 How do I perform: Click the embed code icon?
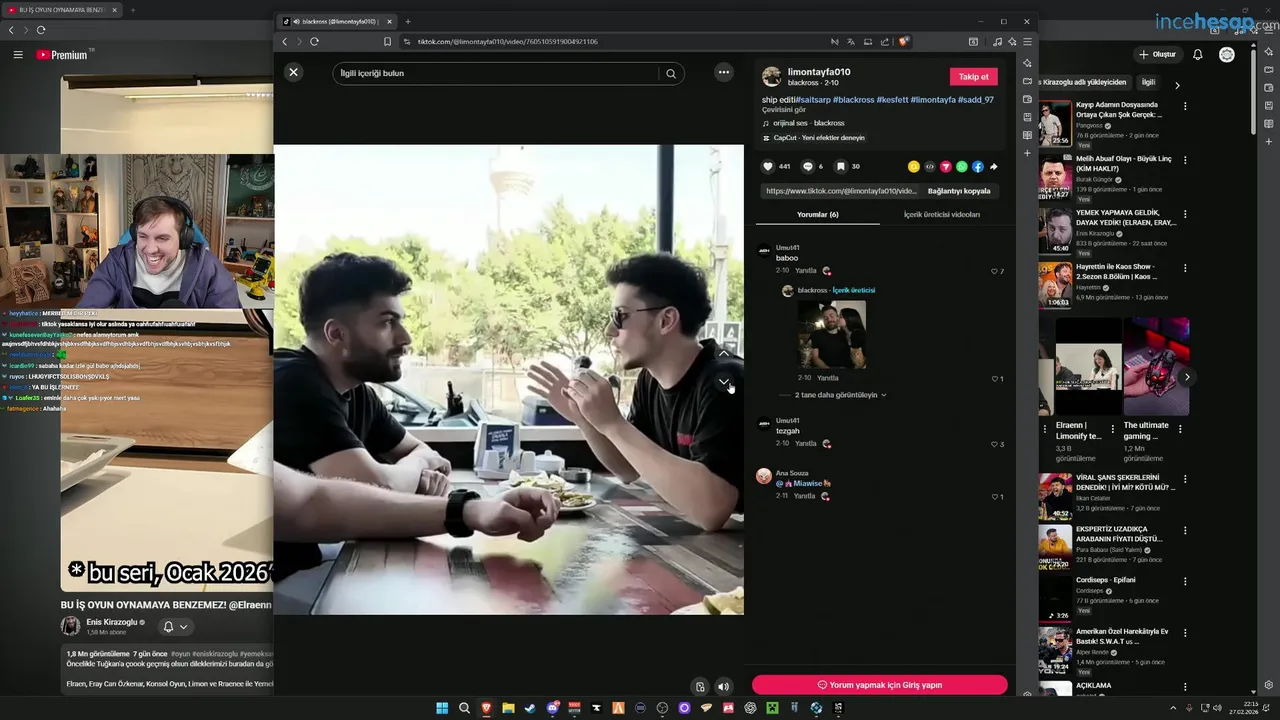coord(929,167)
